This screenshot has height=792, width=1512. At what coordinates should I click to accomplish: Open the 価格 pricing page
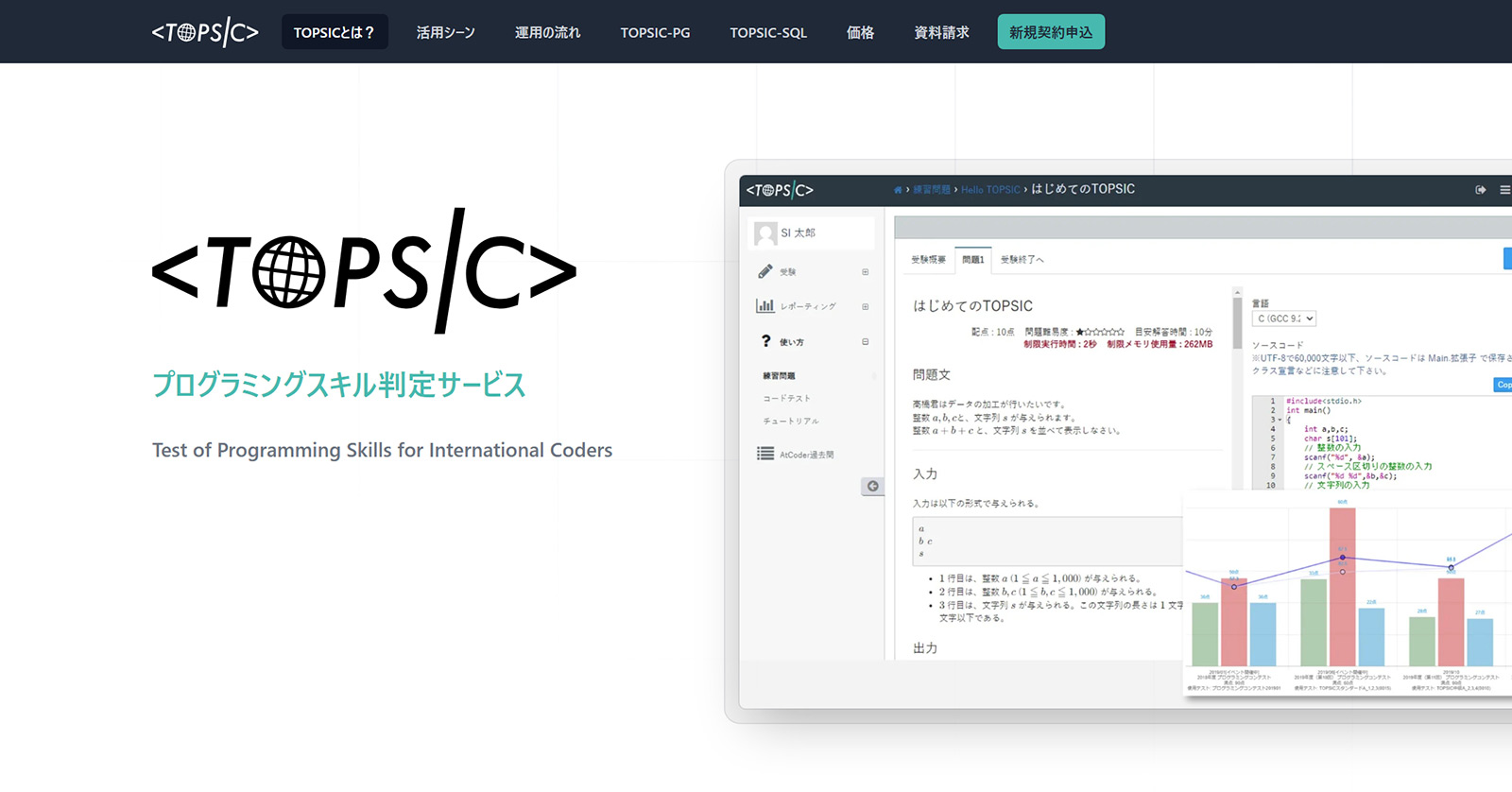coord(860,32)
